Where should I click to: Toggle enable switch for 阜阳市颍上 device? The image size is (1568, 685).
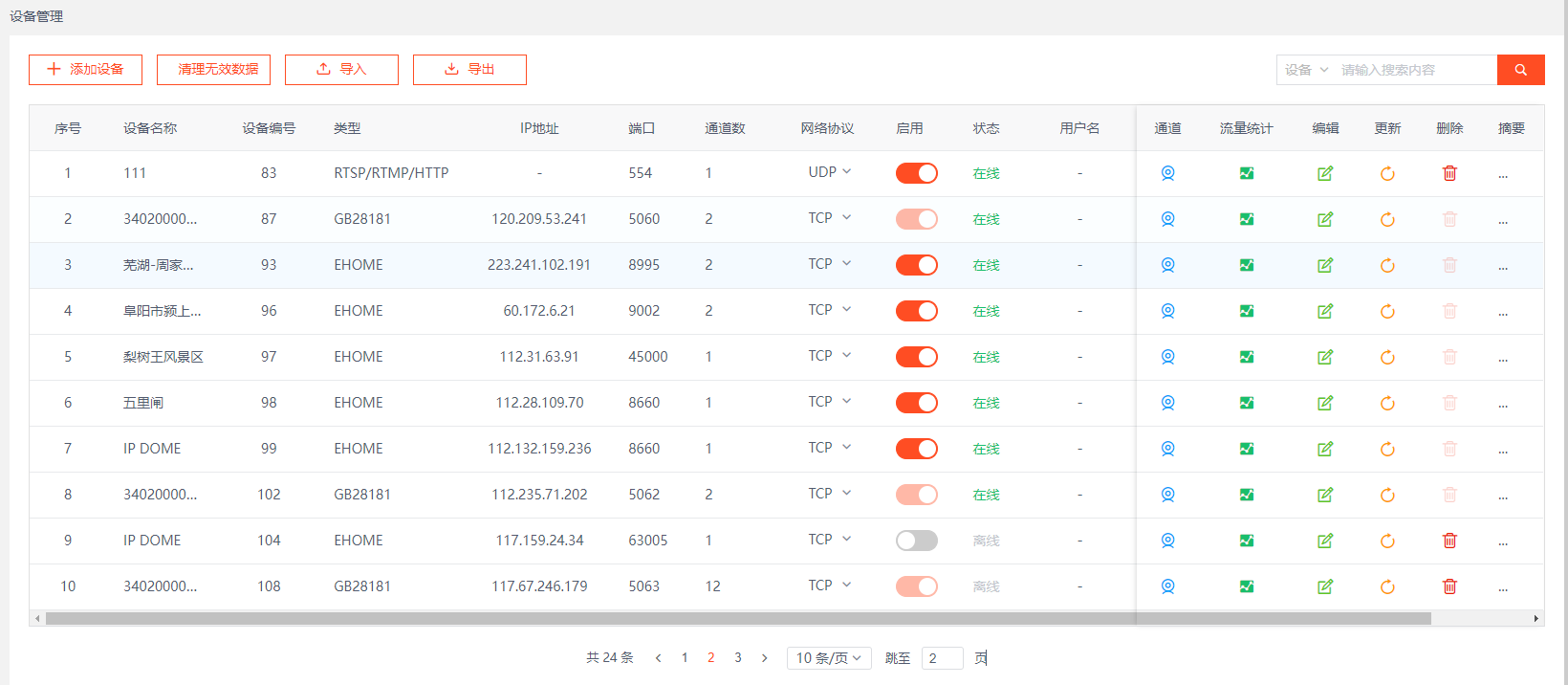pos(916,311)
